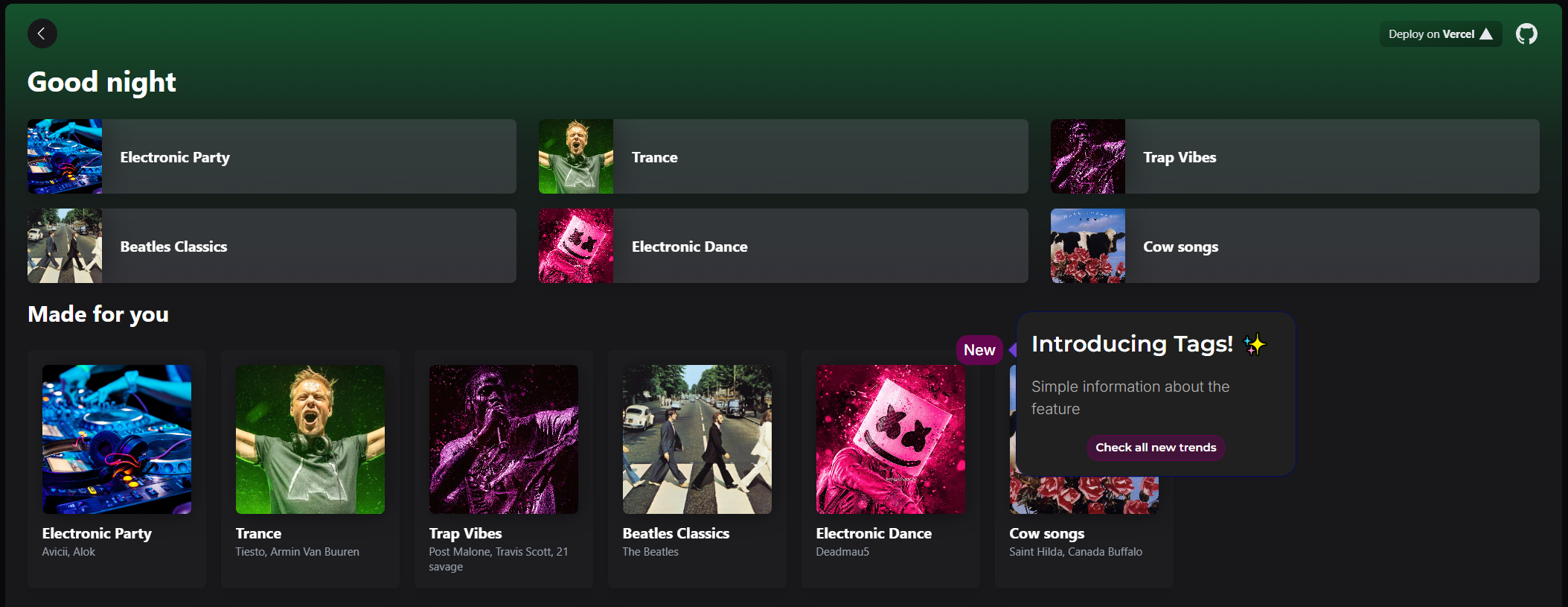Select the Trap Vibes purple cover art card
Screen dimensions: 1568x607
pyautogui.click(x=504, y=439)
